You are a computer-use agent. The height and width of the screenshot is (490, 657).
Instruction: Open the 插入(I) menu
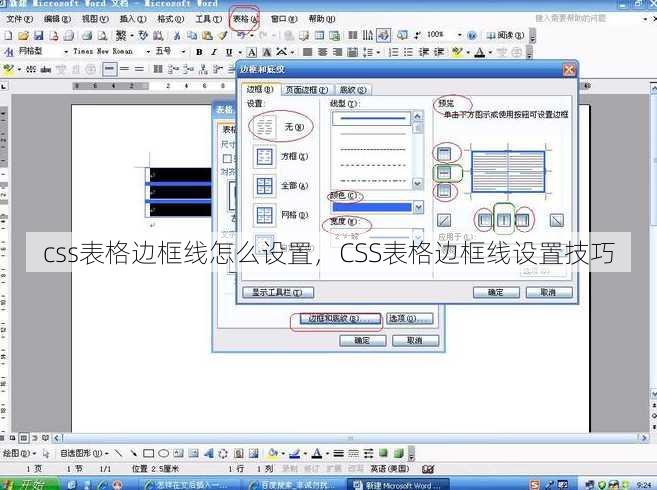pos(133,19)
